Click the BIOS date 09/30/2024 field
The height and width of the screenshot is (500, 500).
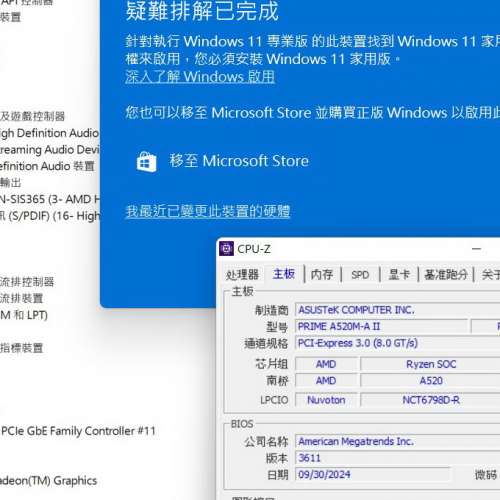(x=373, y=474)
